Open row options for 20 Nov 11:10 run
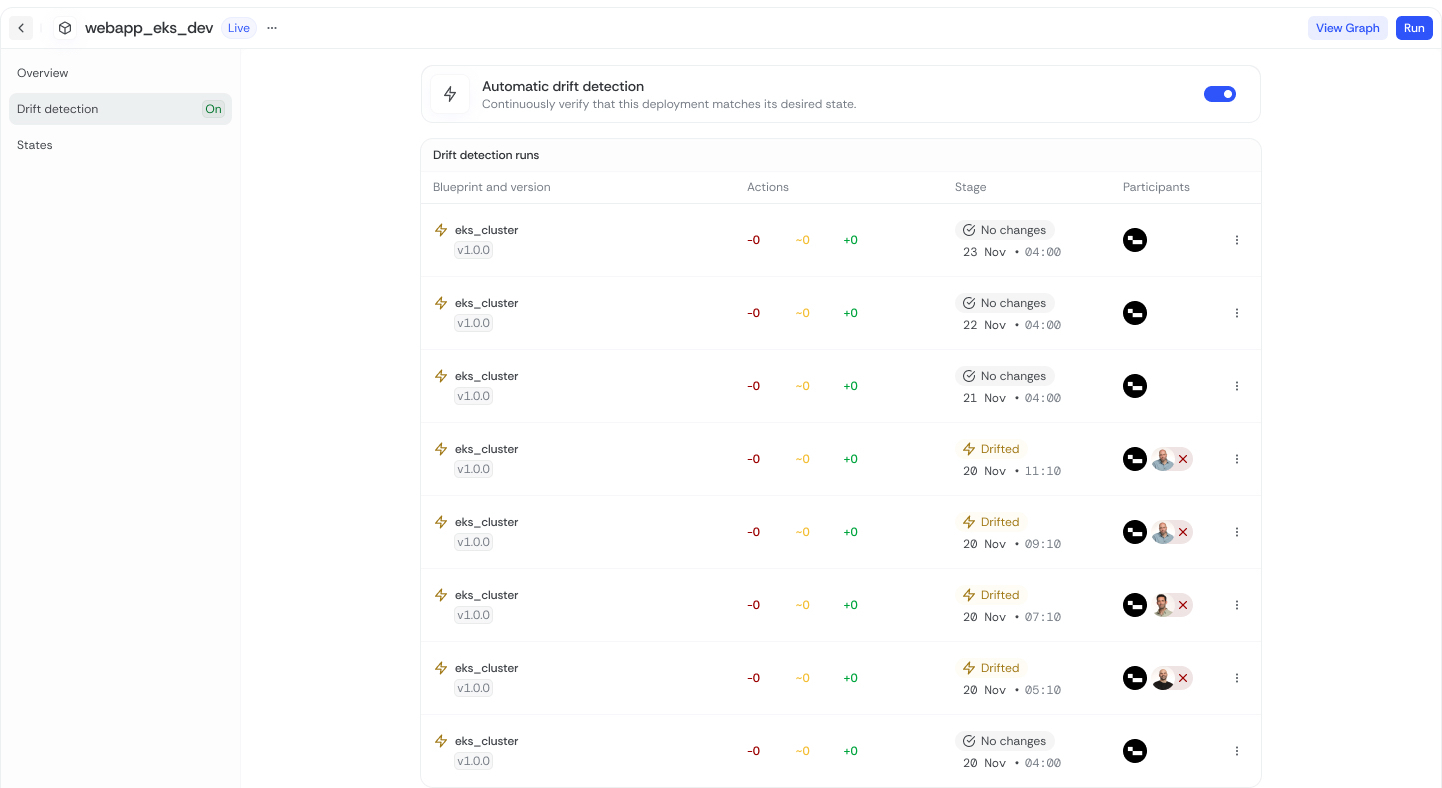Image resolution: width=1442 pixels, height=788 pixels. click(x=1236, y=459)
